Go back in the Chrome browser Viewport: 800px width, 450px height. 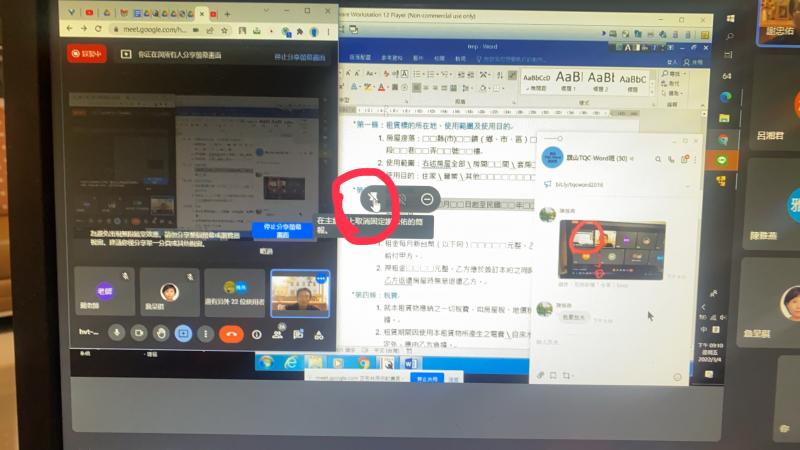click(x=69, y=29)
